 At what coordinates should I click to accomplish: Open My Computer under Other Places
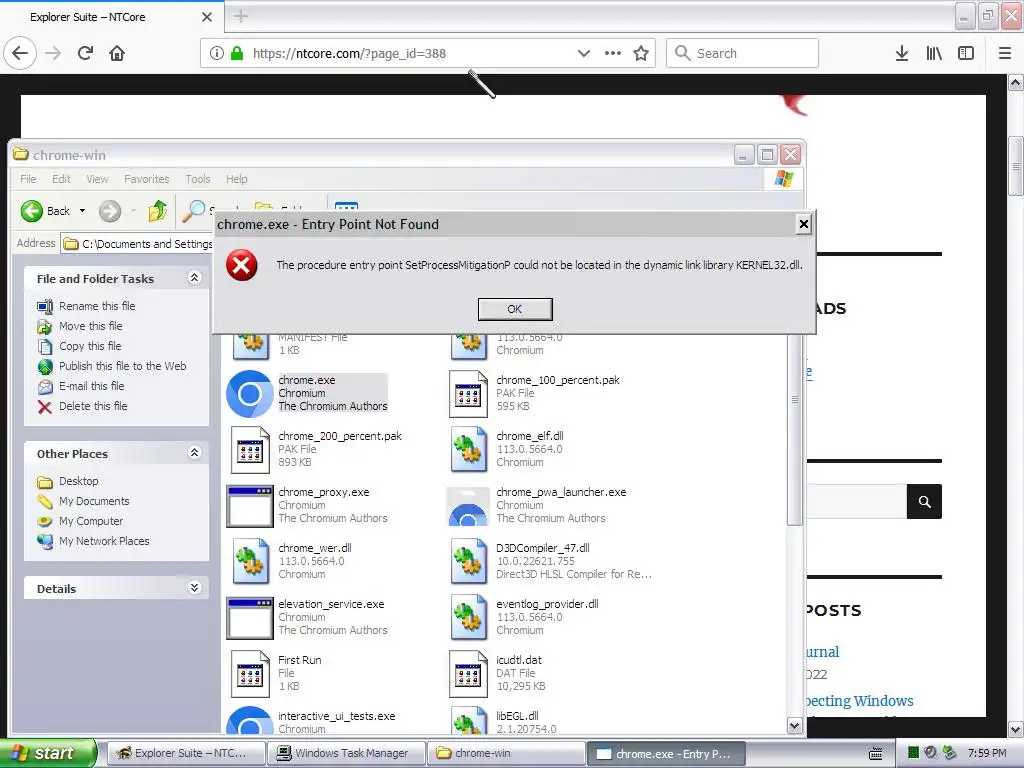point(91,521)
